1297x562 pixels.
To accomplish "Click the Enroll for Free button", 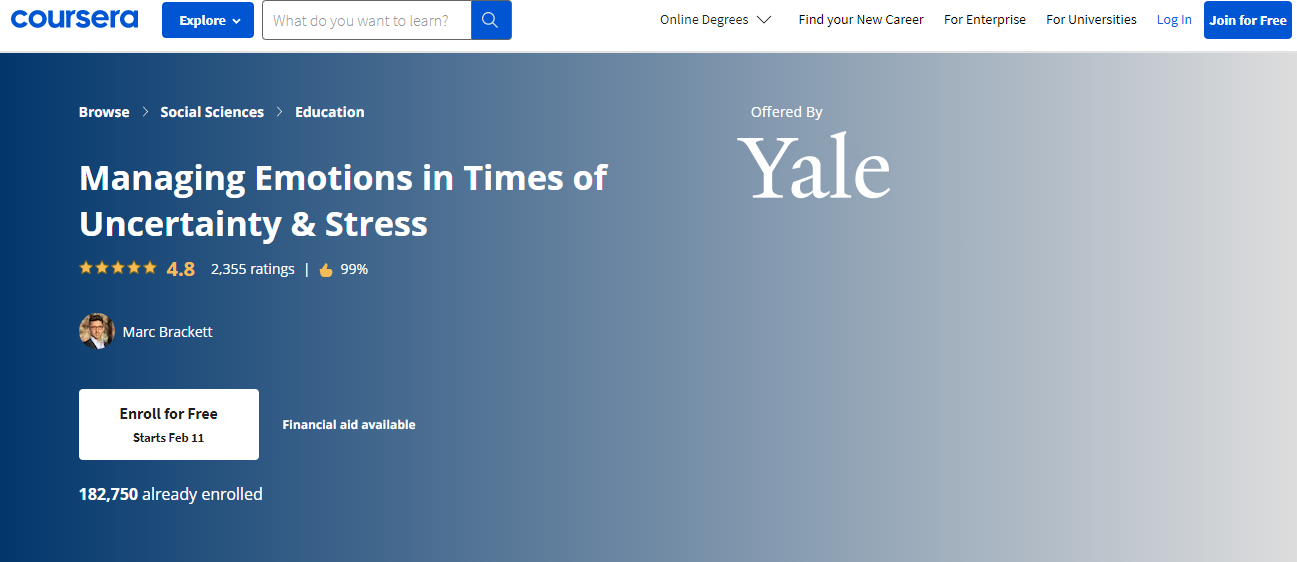I will (x=168, y=424).
